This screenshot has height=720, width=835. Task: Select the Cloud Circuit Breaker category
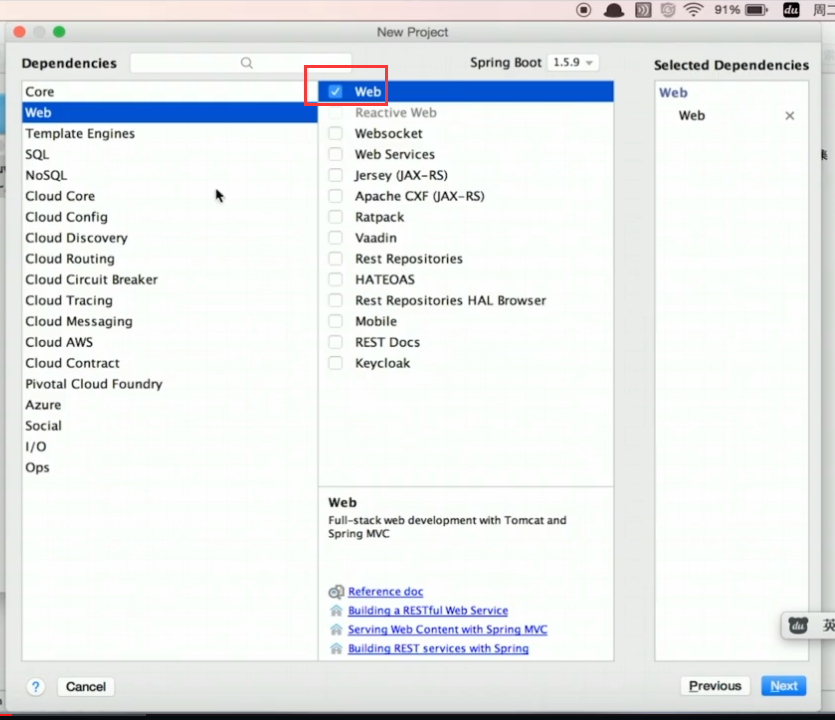[170, 279]
